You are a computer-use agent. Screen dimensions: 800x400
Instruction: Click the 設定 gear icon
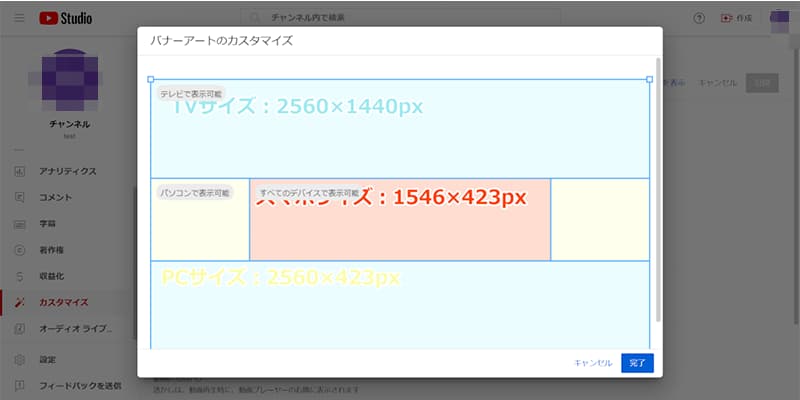(19, 360)
